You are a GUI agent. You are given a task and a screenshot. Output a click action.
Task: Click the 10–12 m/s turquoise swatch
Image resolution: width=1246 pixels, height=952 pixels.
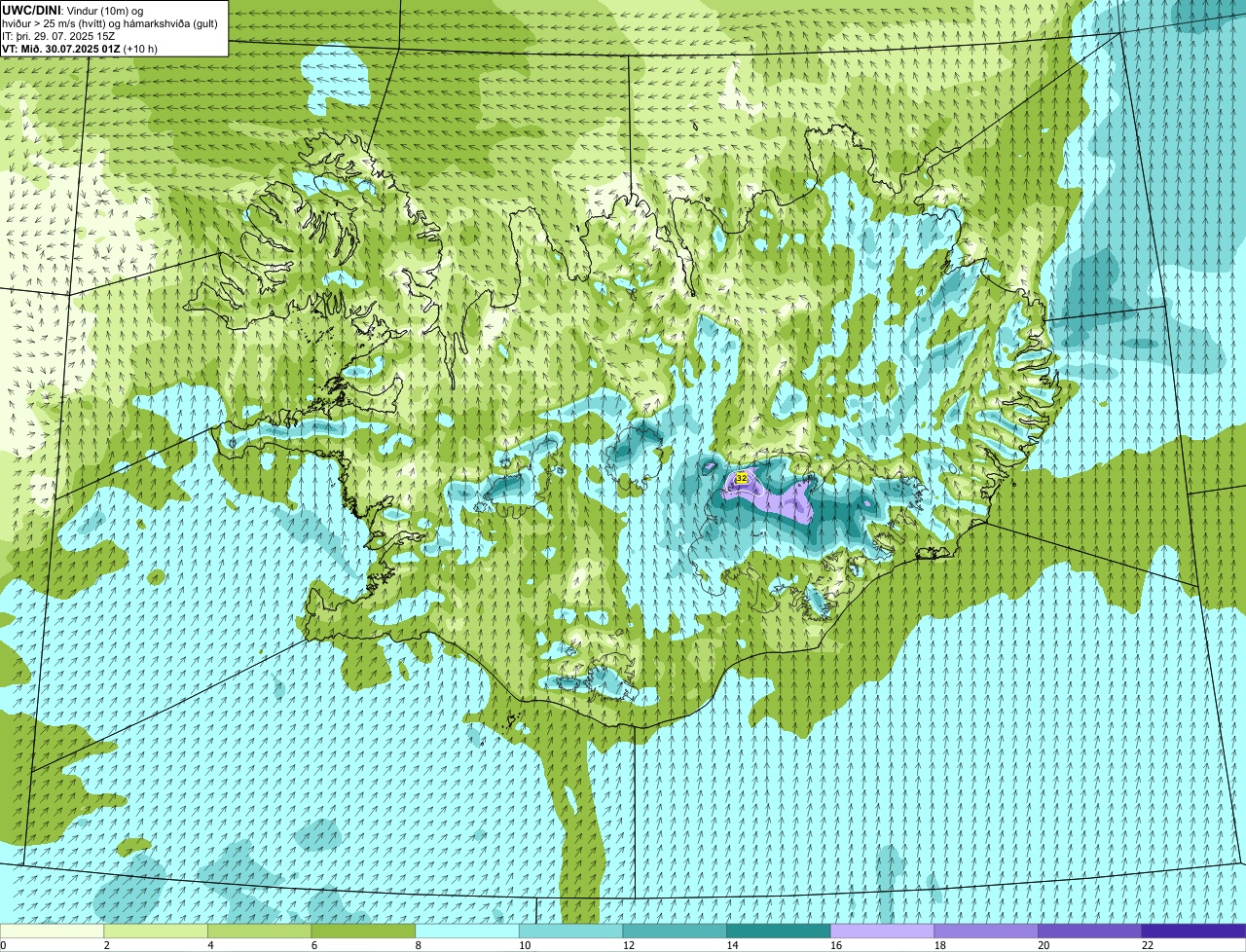point(570,931)
